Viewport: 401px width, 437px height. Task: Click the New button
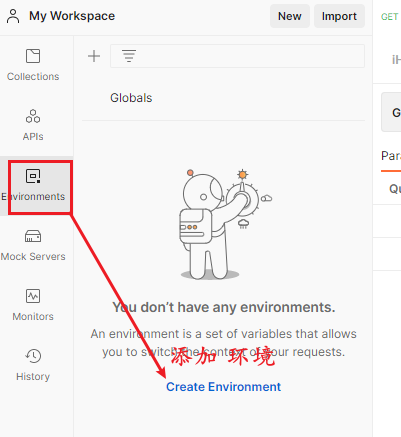pos(290,16)
